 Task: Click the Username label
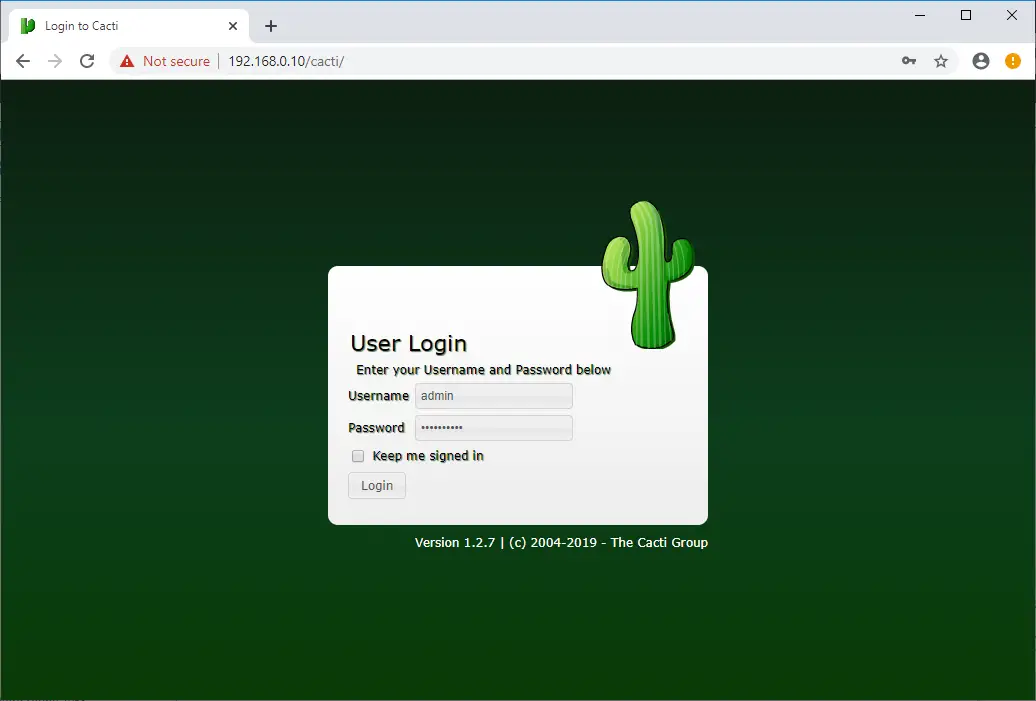379,396
